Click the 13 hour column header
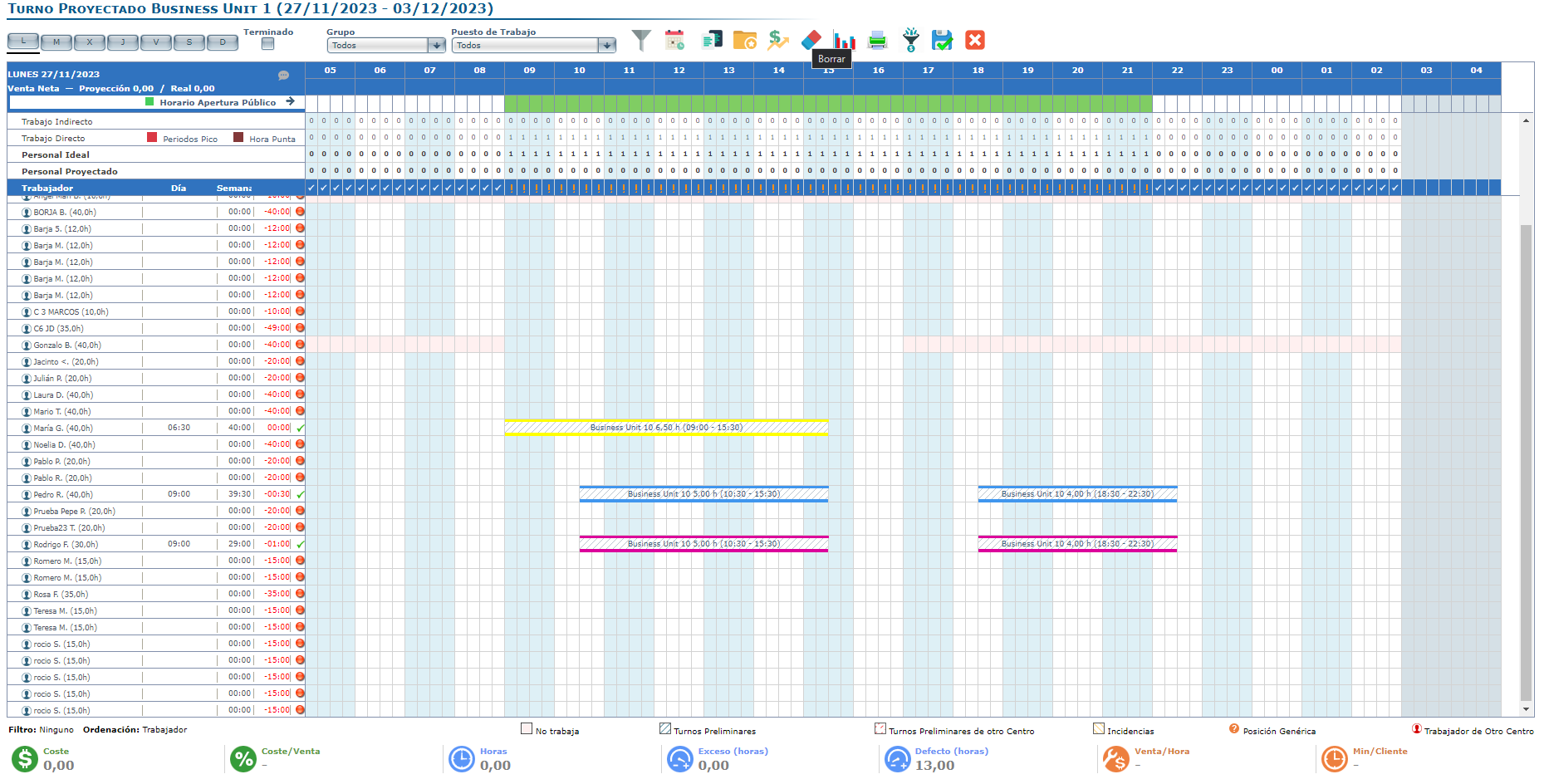Viewport: 1544px width, 784px height. click(728, 71)
